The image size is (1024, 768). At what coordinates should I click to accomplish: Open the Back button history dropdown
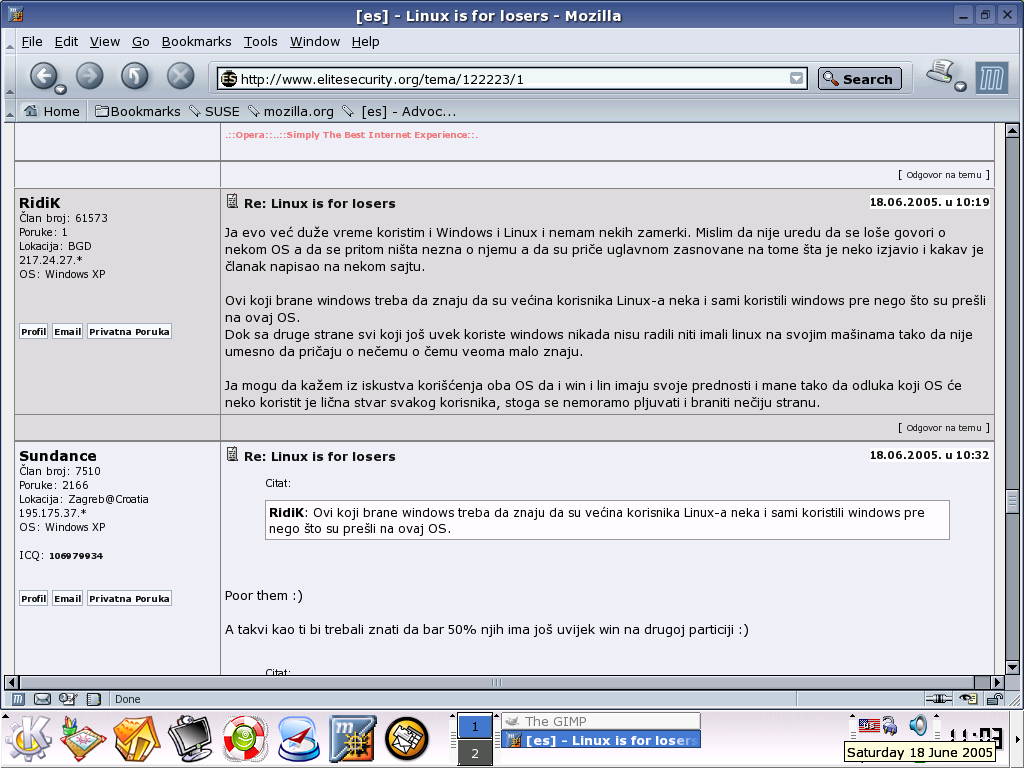[x=60, y=89]
